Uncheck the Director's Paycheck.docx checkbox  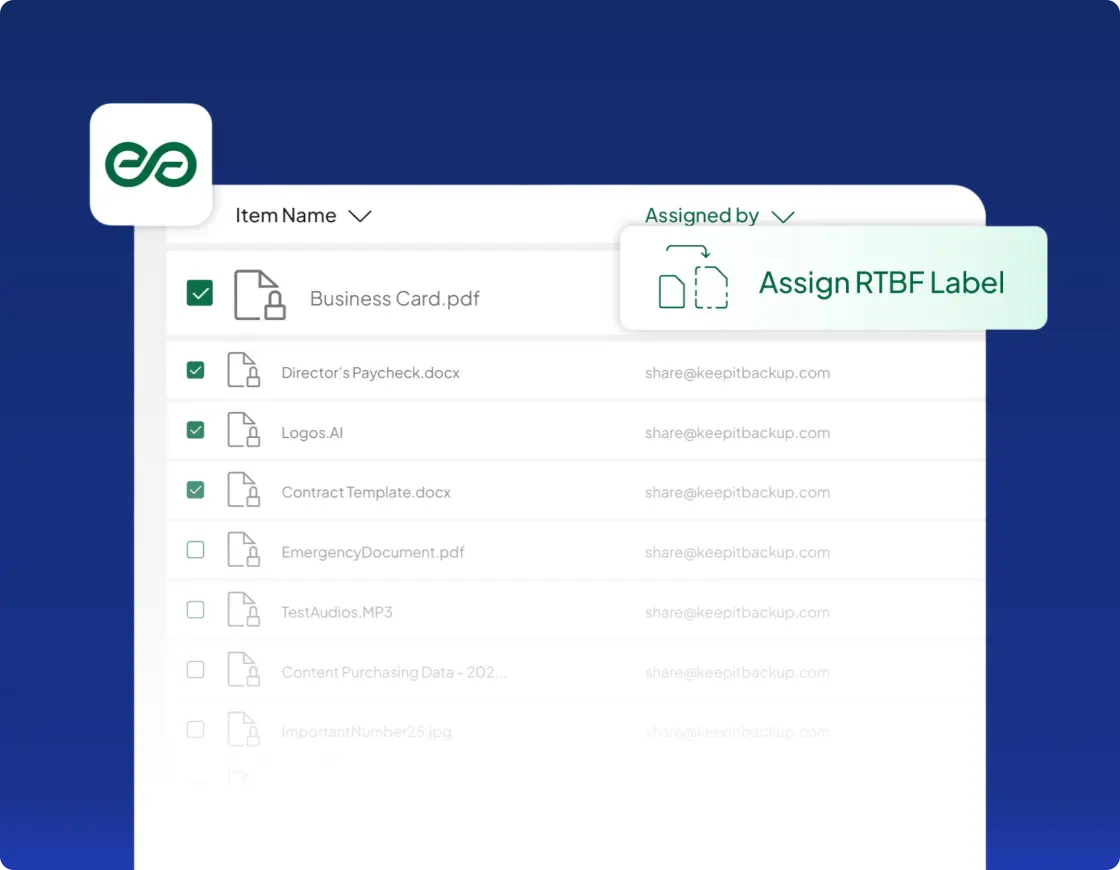pos(196,370)
